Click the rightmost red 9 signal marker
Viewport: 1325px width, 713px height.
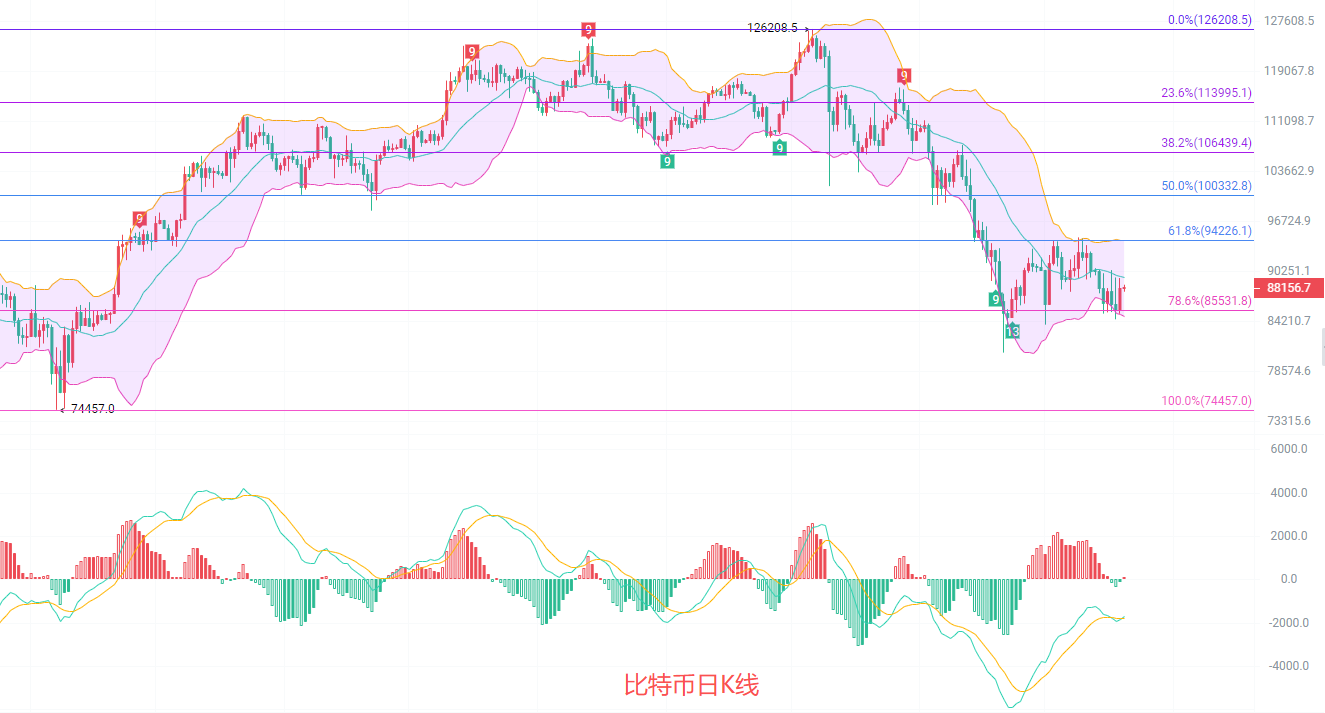[903, 75]
